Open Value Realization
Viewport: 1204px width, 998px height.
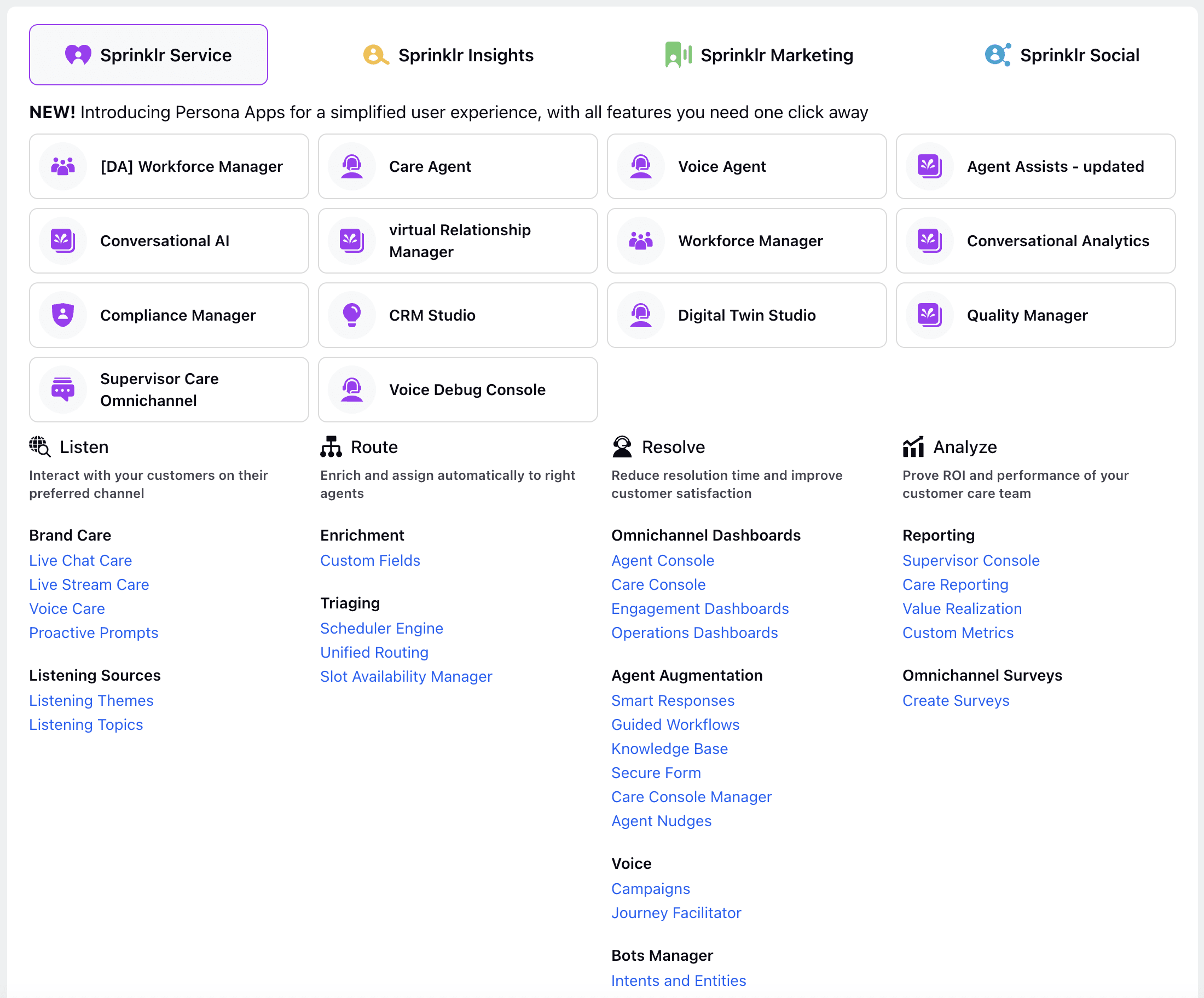(x=963, y=609)
